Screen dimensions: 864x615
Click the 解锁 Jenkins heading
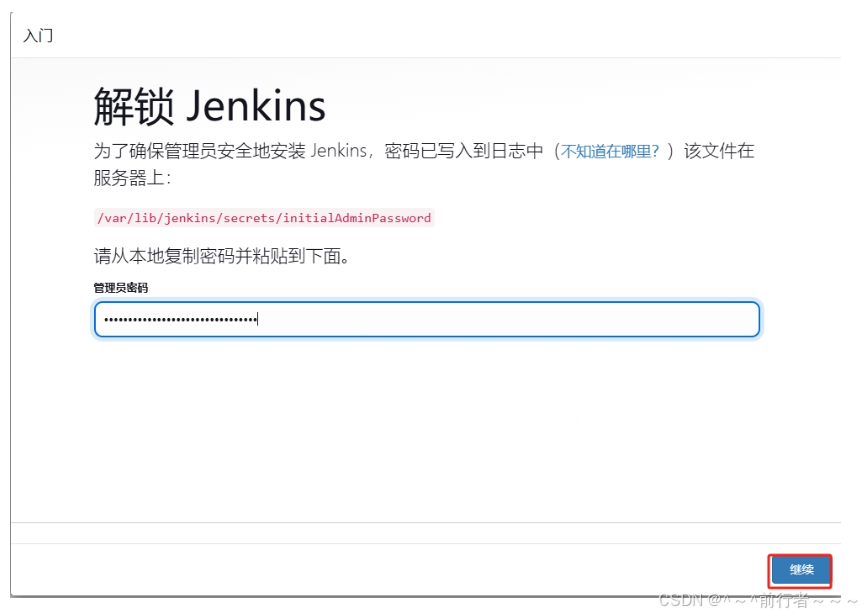point(210,105)
